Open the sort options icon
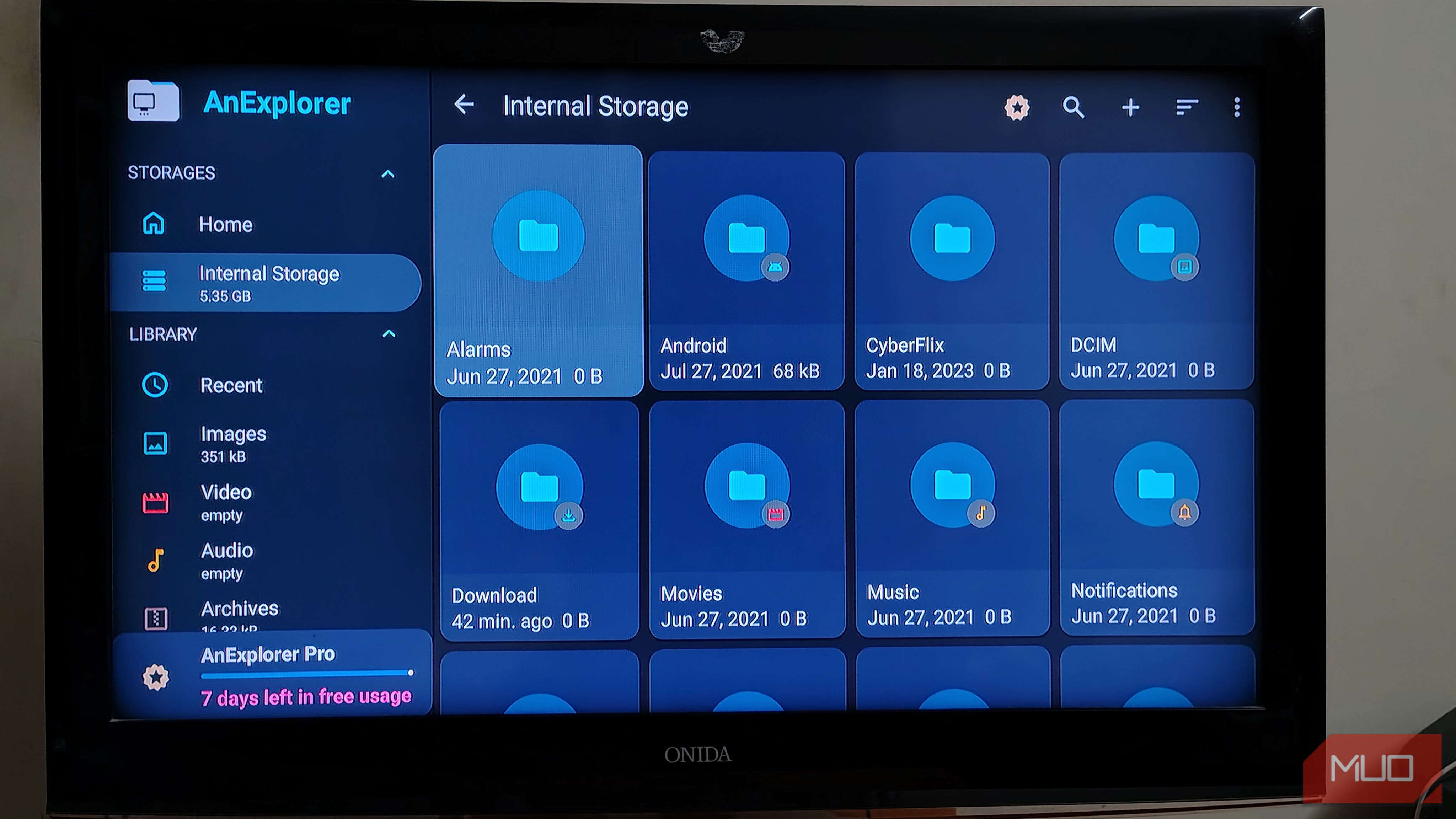Viewport: 1456px width, 819px height. (x=1187, y=107)
